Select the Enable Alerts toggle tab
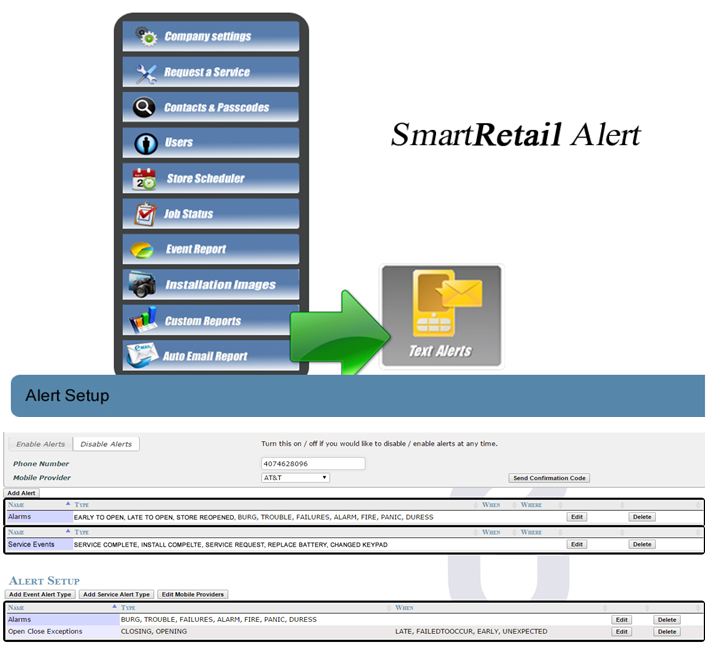Image resolution: width=711 pixels, height=647 pixels. click(41, 444)
